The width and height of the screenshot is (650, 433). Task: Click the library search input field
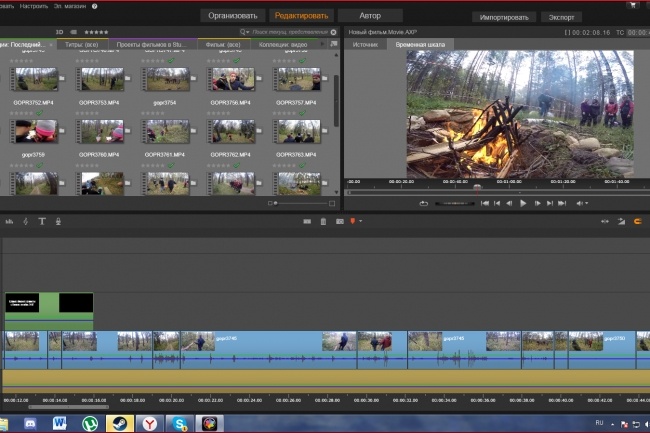click(290, 32)
